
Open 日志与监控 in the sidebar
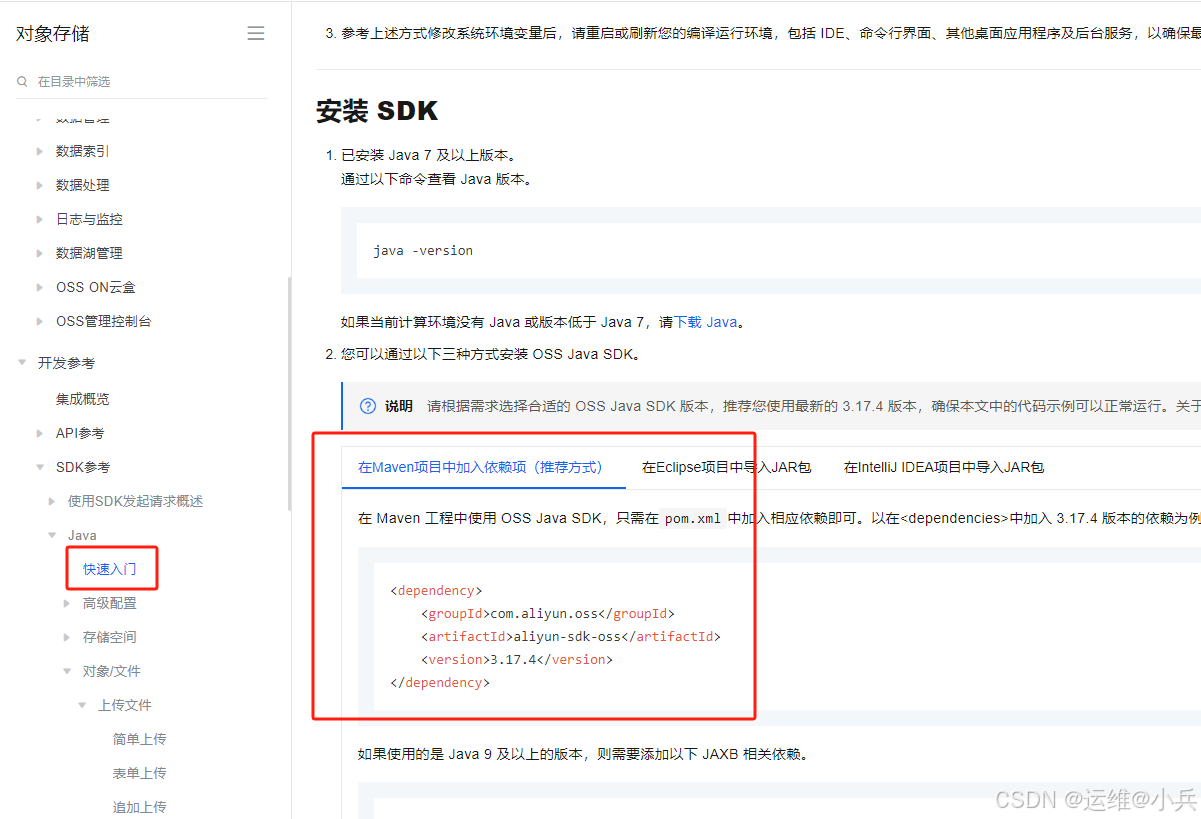click(x=89, y=219)
